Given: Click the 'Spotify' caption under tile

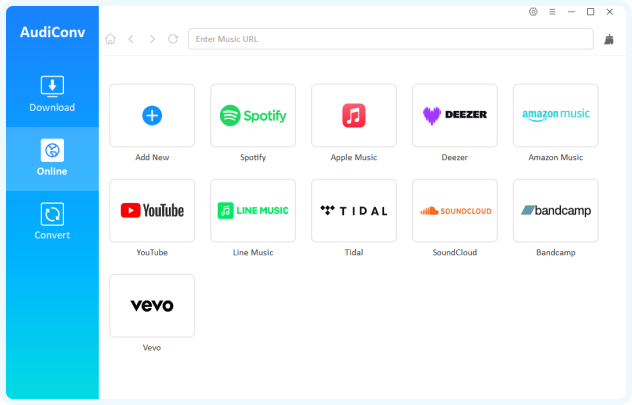Looking at the screenshot, I should click(253, 158).
